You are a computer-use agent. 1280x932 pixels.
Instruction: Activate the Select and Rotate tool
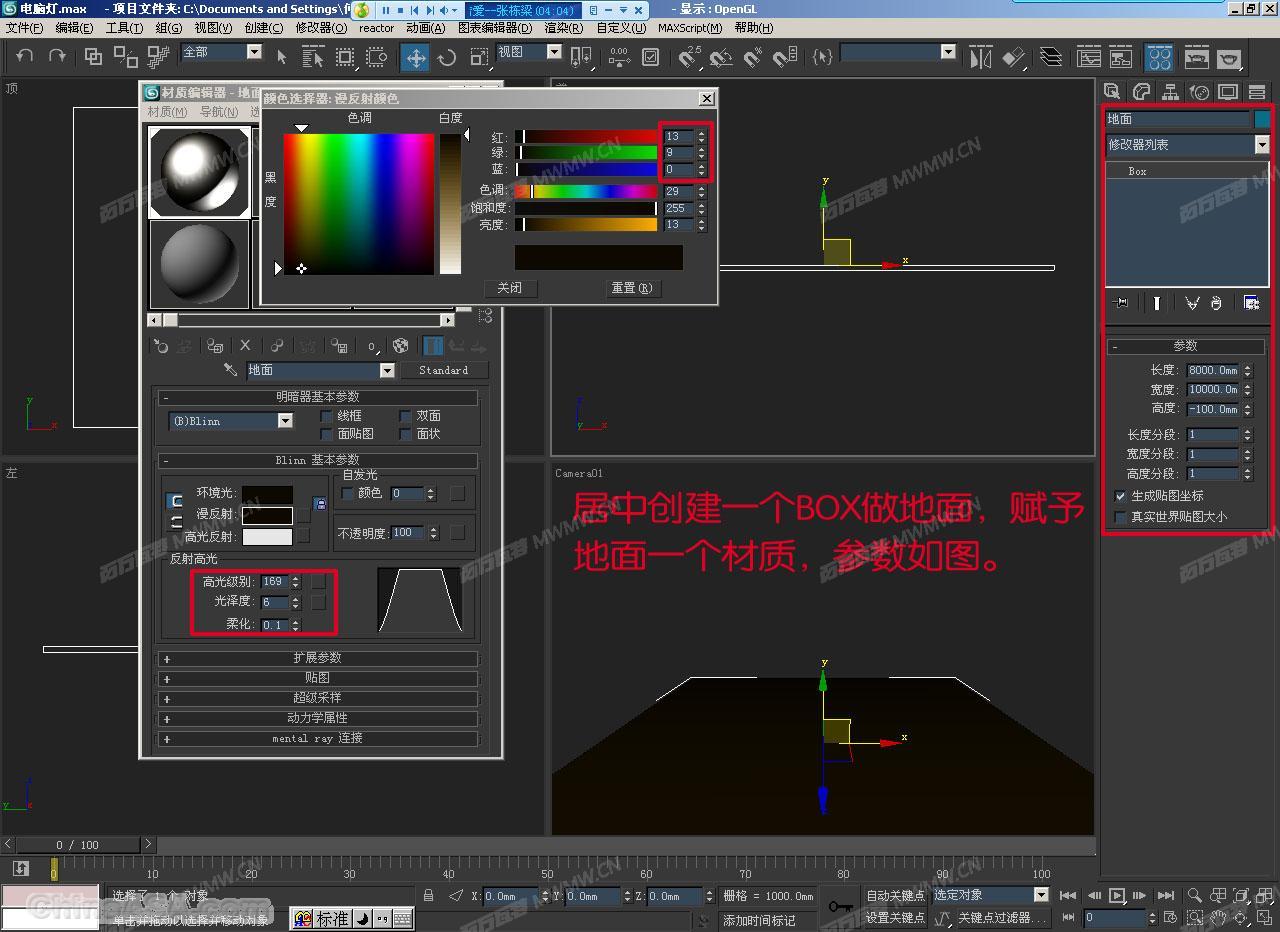447,57
